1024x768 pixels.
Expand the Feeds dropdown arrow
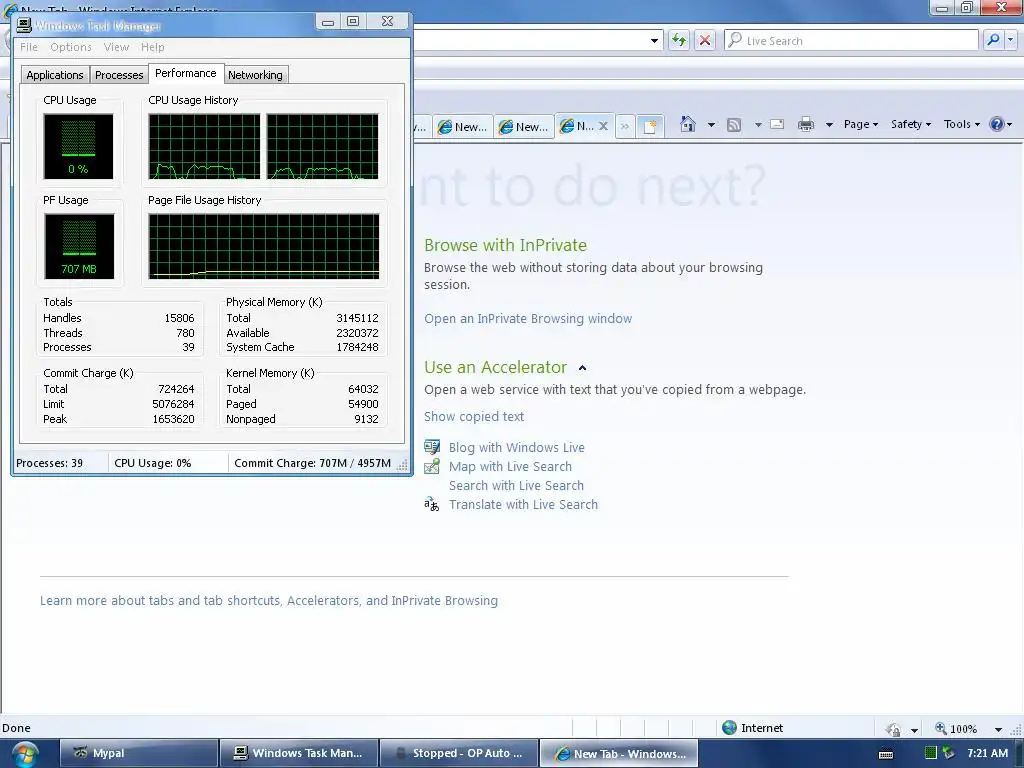point(758,125)
